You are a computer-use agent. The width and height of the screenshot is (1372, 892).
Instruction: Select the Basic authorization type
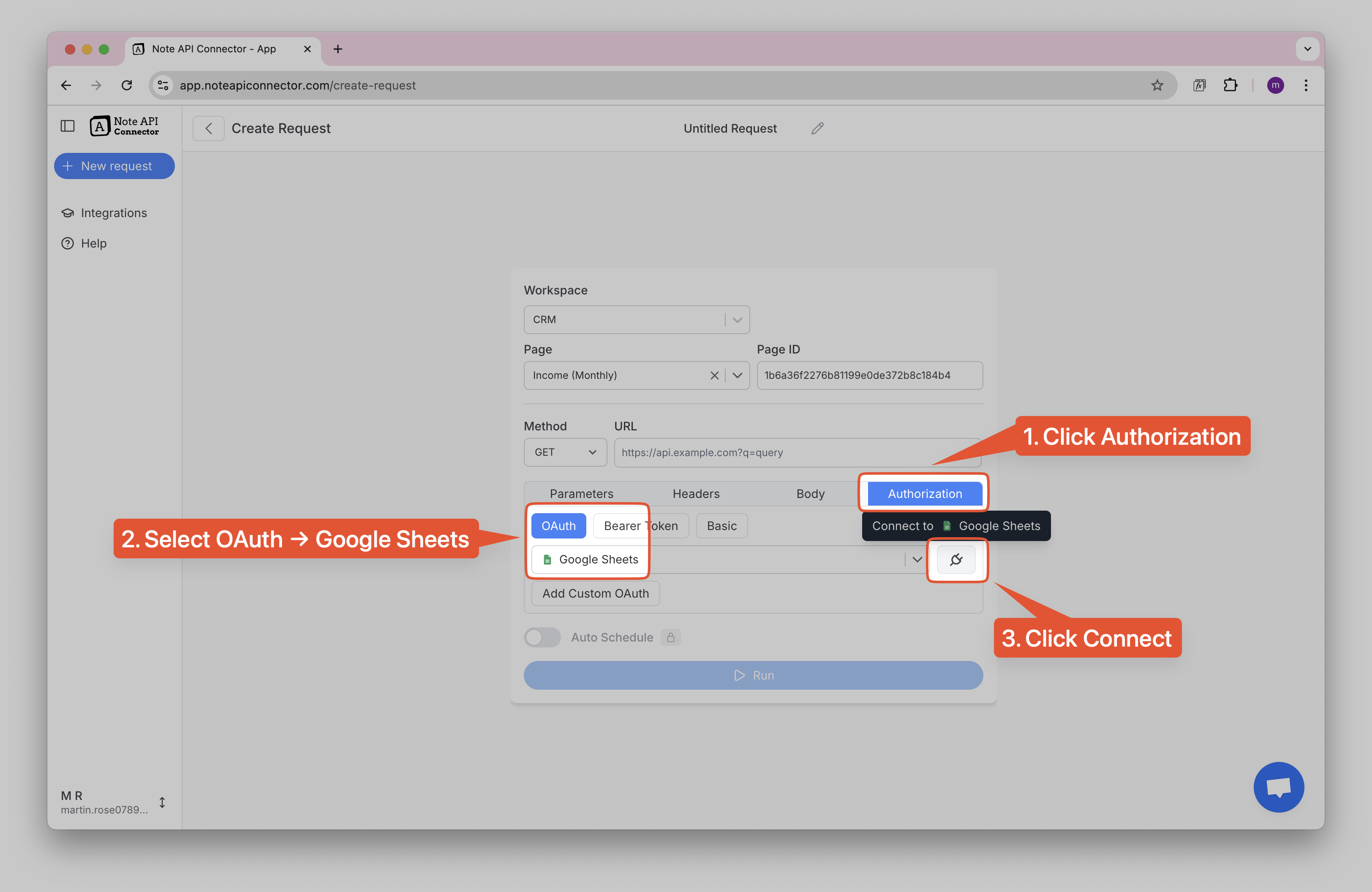[721, 526]
